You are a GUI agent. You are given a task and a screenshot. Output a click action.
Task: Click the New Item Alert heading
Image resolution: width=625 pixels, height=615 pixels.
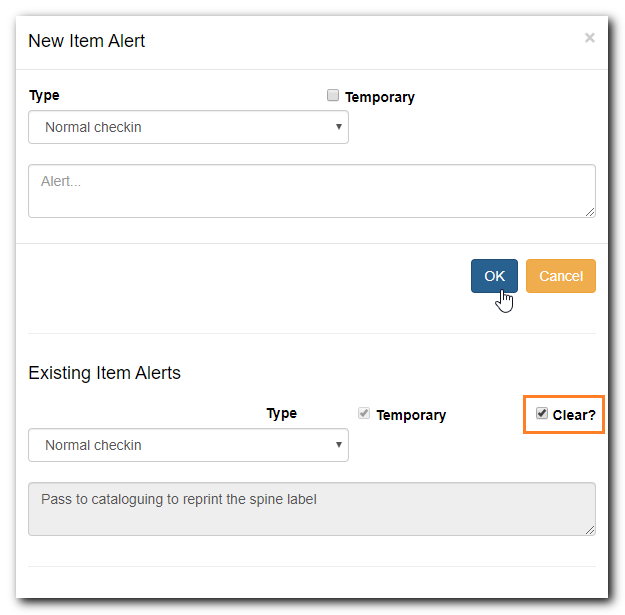(86, 41)
